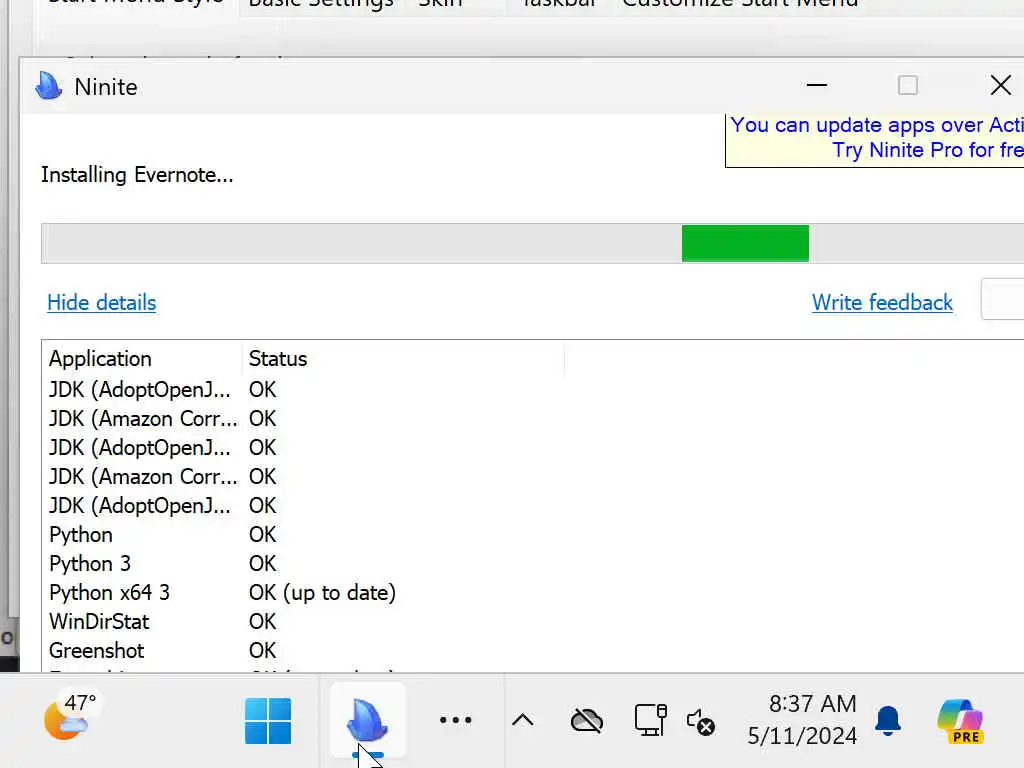Image resolution: width=1024 pixels, height=768 pixels.
Task: Expand hidden system tray icons chevron
Action: tap(522, 720)
